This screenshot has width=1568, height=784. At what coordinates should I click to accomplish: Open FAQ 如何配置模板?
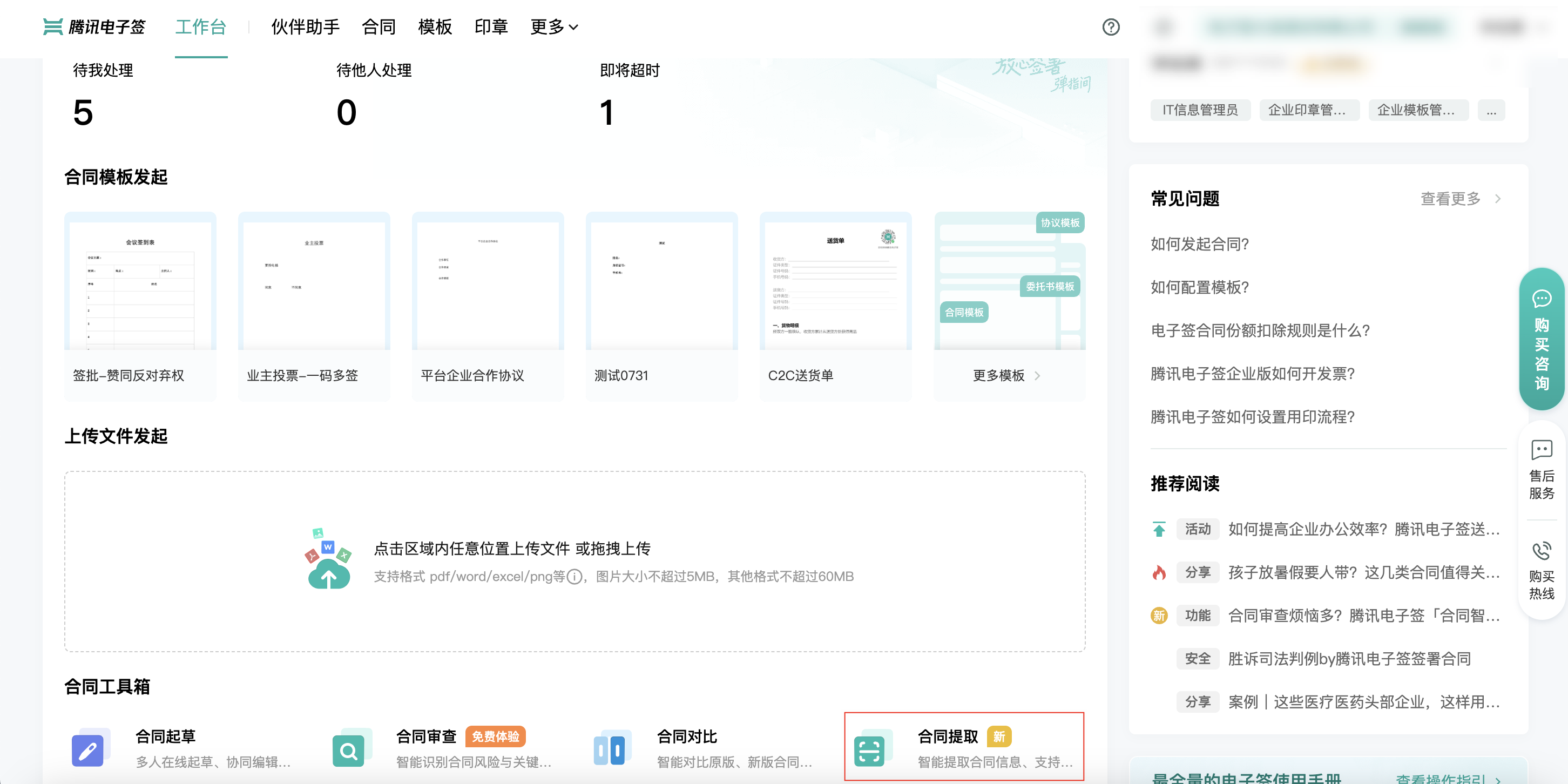tap(1199, 287)
